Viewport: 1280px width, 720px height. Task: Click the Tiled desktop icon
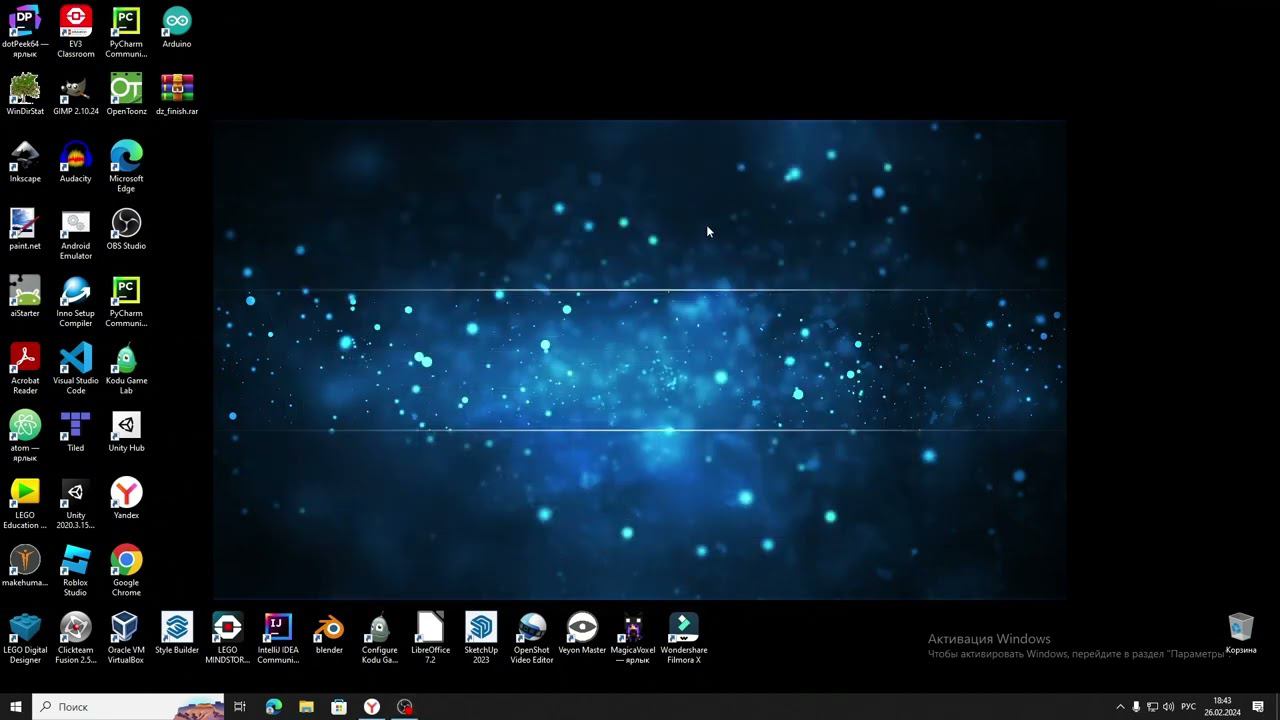pyautogui.click(x=76, y=430)
